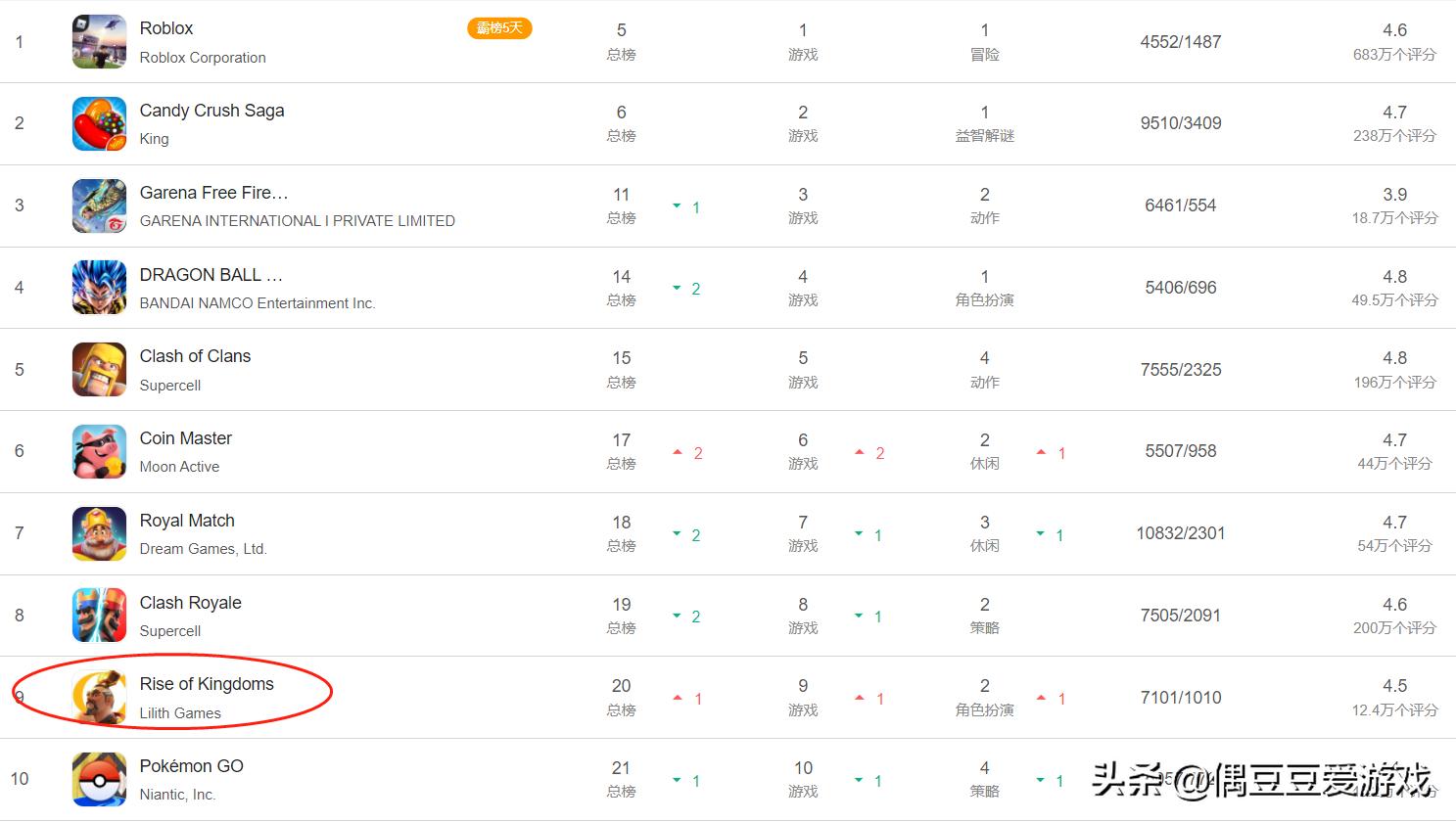
Task: Select 休闲 in the Coin Master row
Action: 985,464
